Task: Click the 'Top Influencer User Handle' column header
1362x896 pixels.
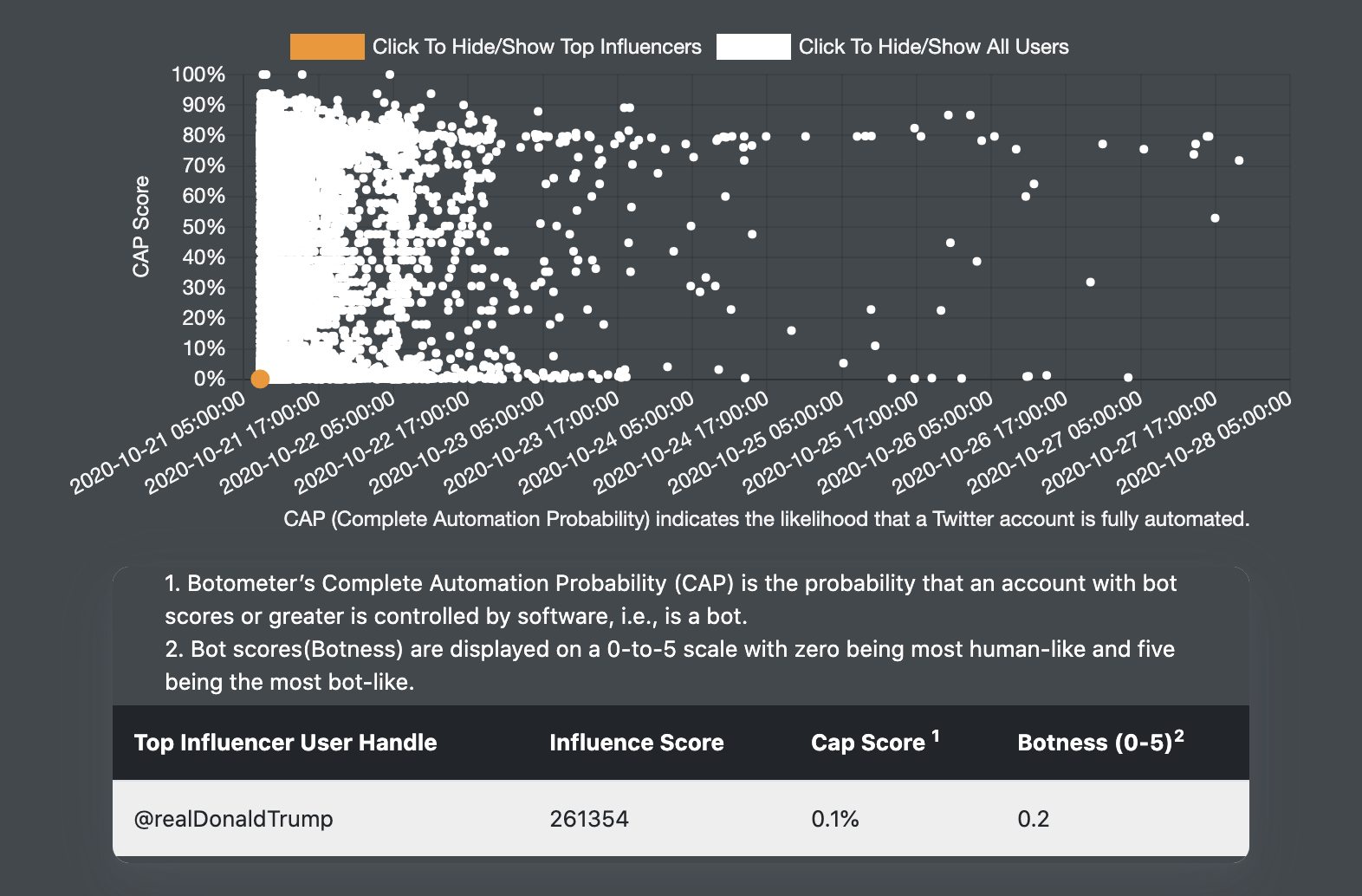Action: (285, 743)
